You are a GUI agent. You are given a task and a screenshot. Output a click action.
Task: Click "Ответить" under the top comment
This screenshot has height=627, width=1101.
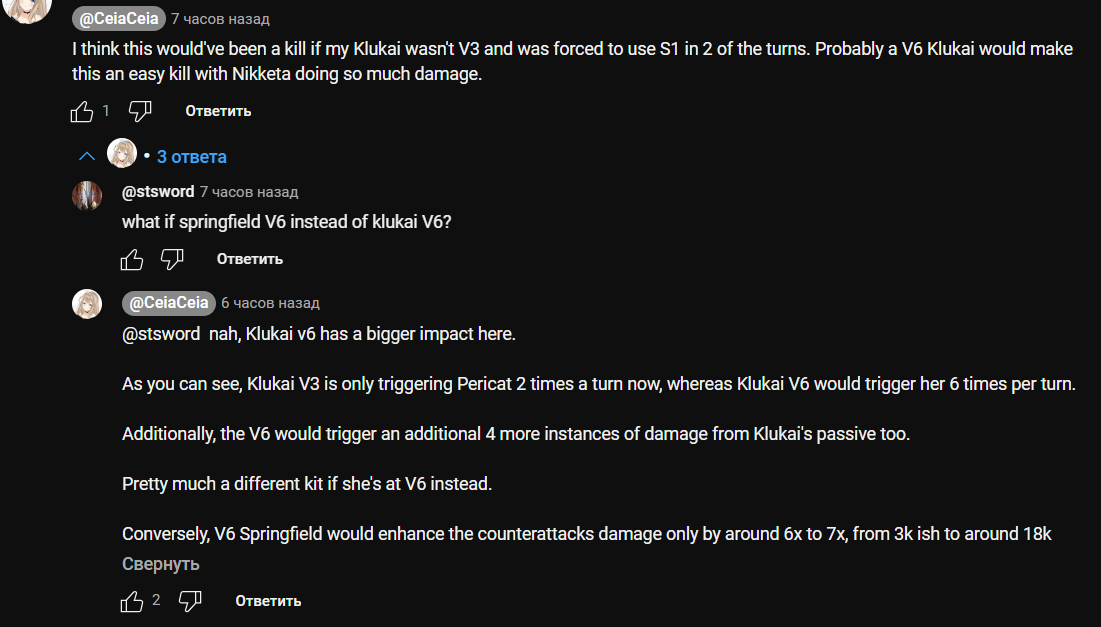tap(218, 111)
